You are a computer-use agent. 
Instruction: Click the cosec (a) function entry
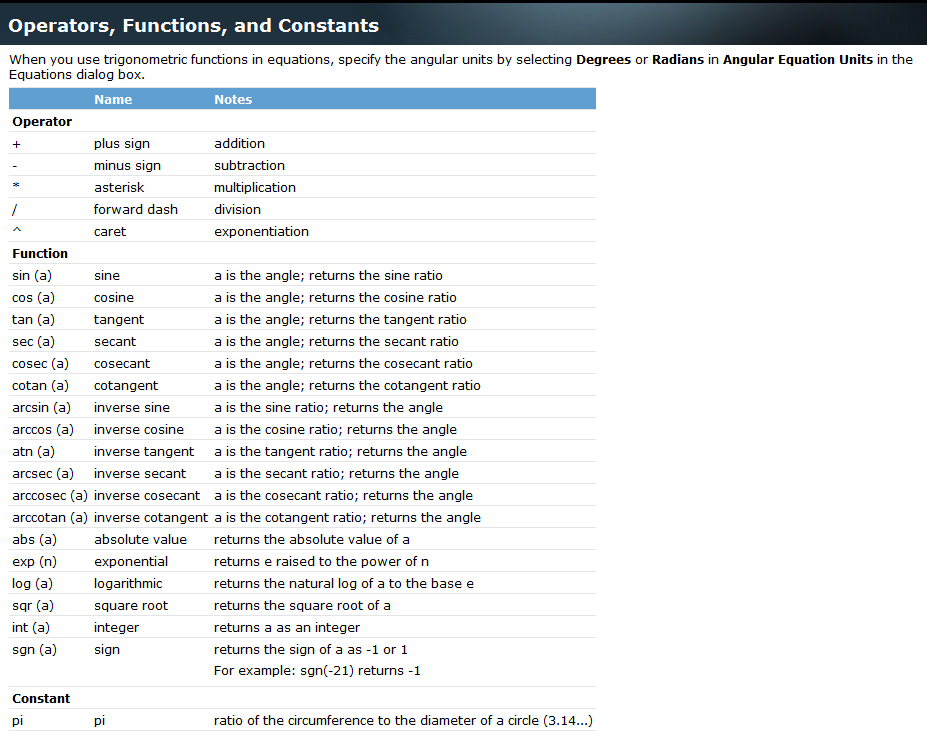click(40, 363)
